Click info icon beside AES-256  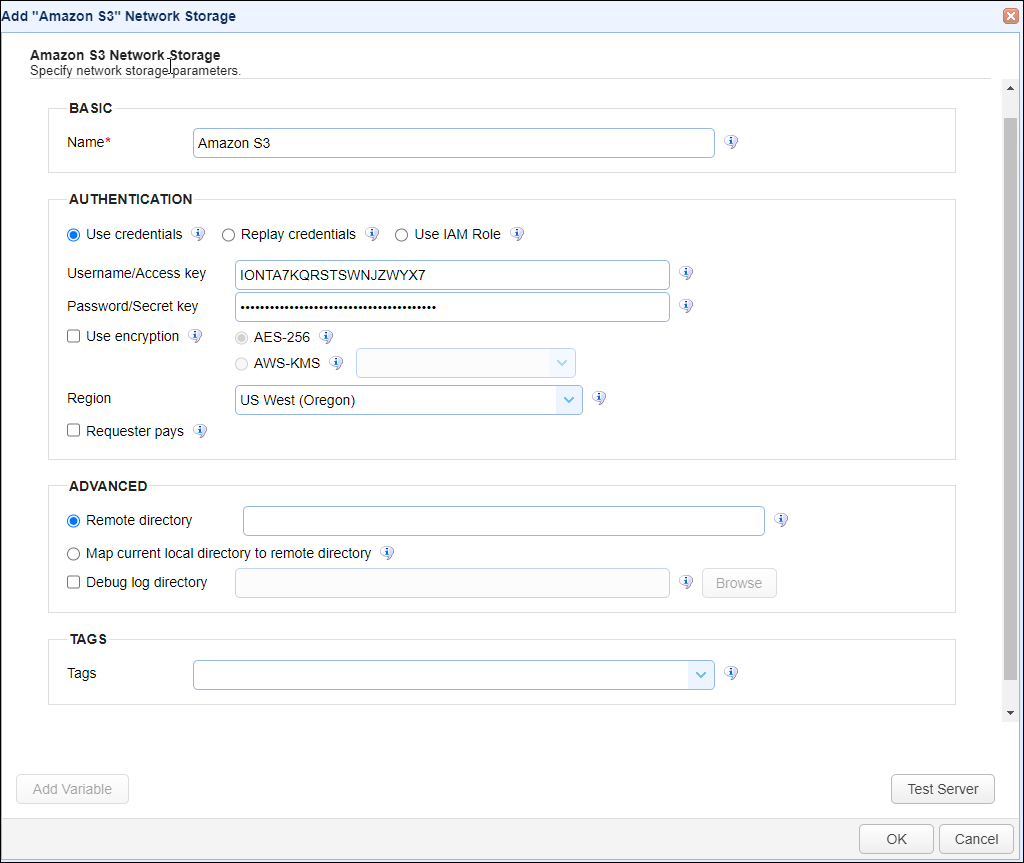(326, 336)
